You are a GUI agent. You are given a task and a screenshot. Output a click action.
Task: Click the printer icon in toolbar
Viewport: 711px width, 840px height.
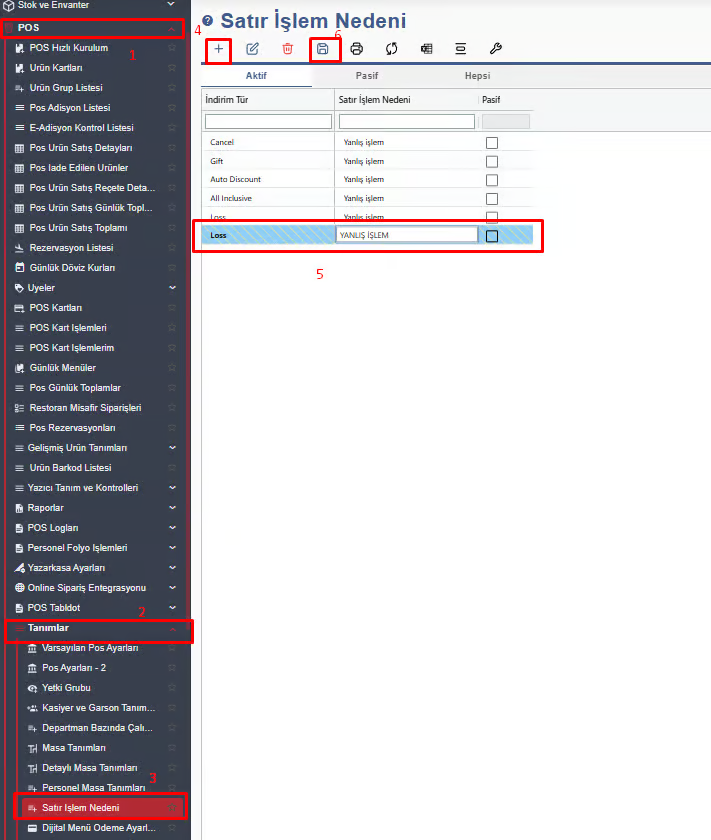(x=357, y=48)
